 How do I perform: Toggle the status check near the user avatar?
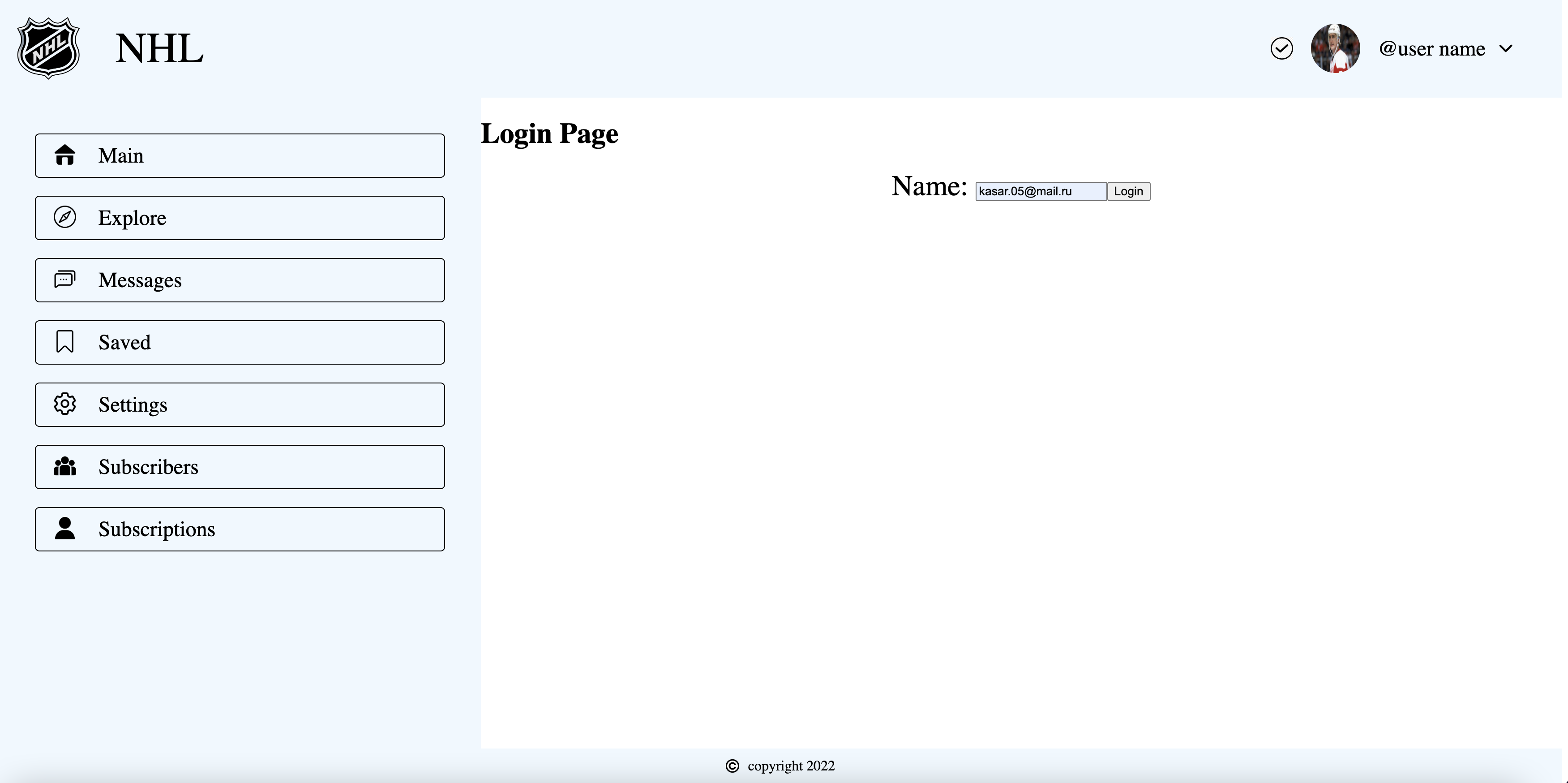(1282, 48)
